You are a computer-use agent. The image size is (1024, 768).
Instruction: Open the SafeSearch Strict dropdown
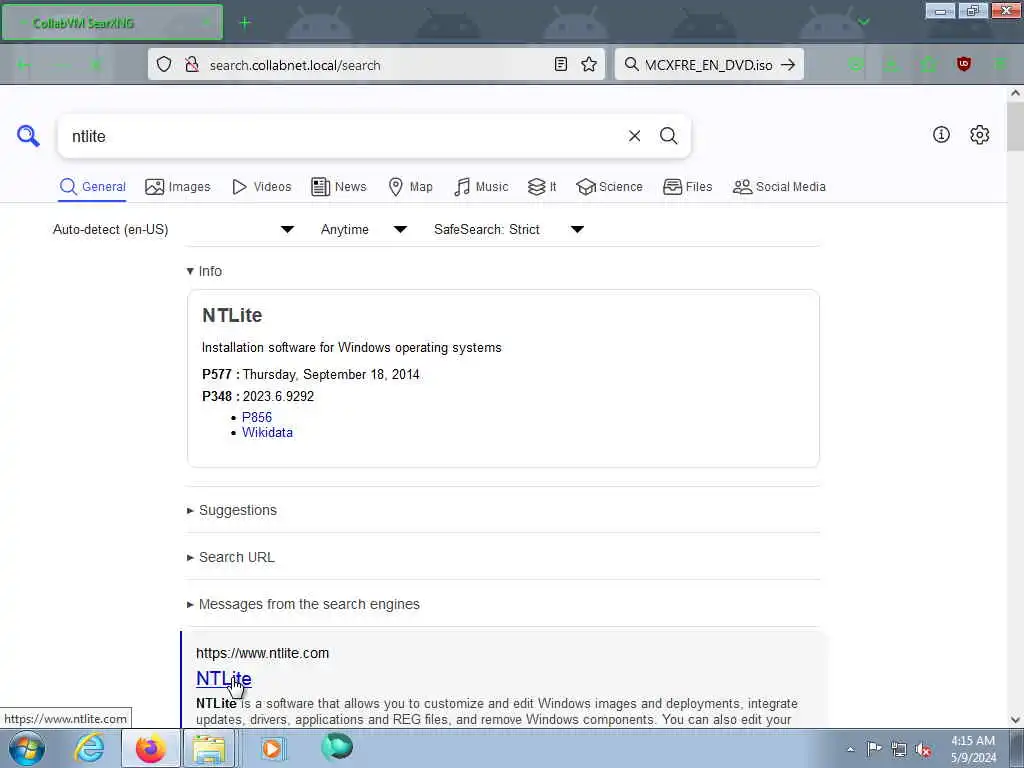(x=508, y=229)
